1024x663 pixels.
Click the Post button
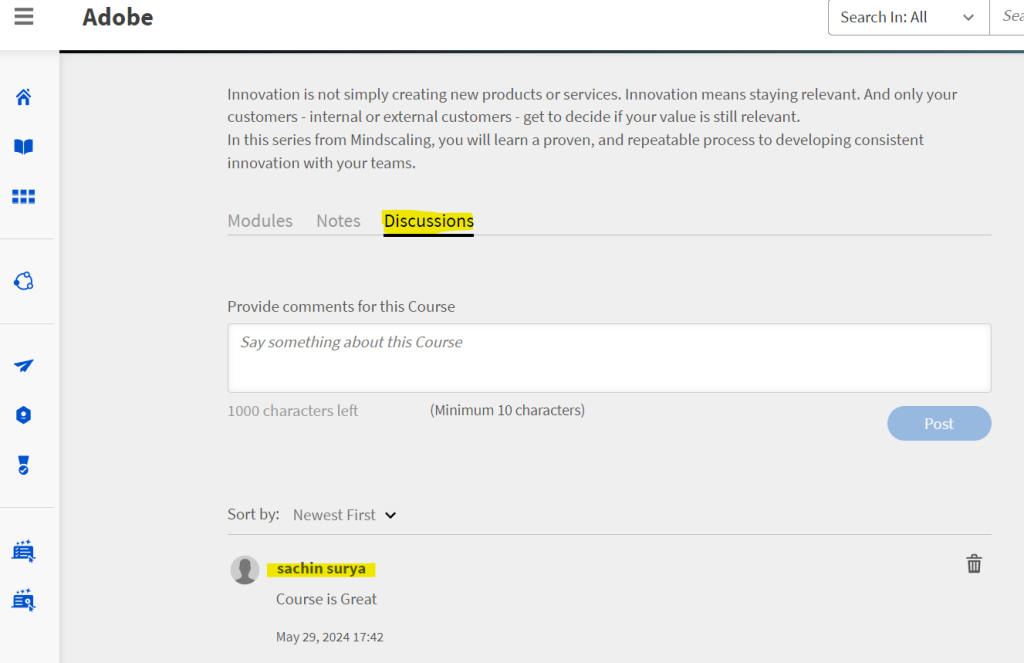click(938, 423)
